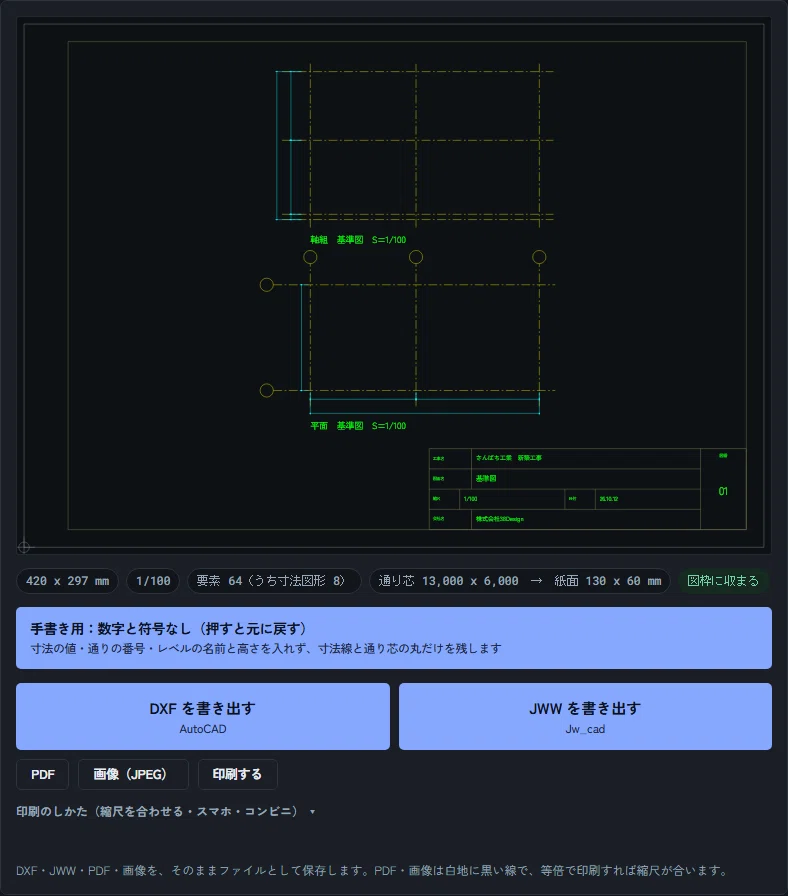This screenshot has width=788, height=896.
Task: Expand the 印刷のしかた instructions section
Action: click(166, 811)
